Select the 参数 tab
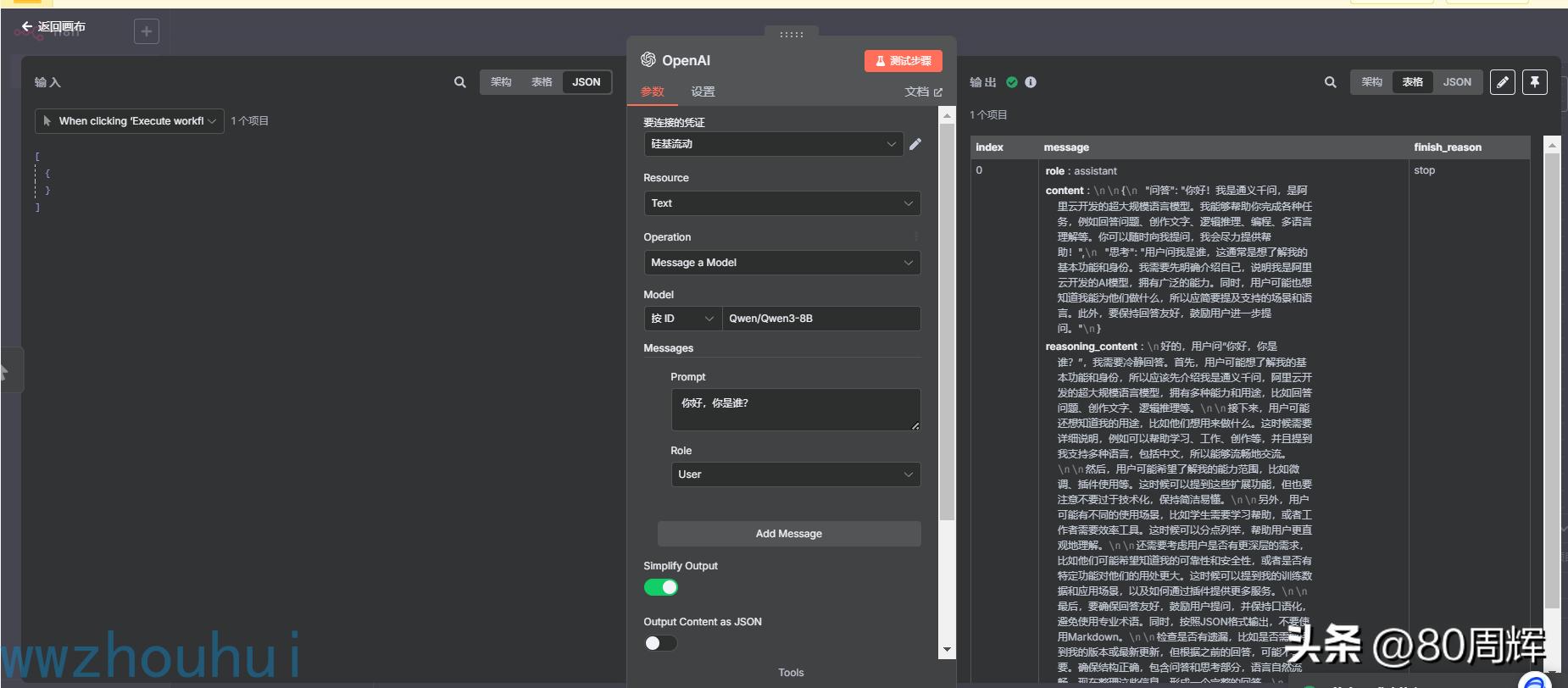 pos(652,92)
